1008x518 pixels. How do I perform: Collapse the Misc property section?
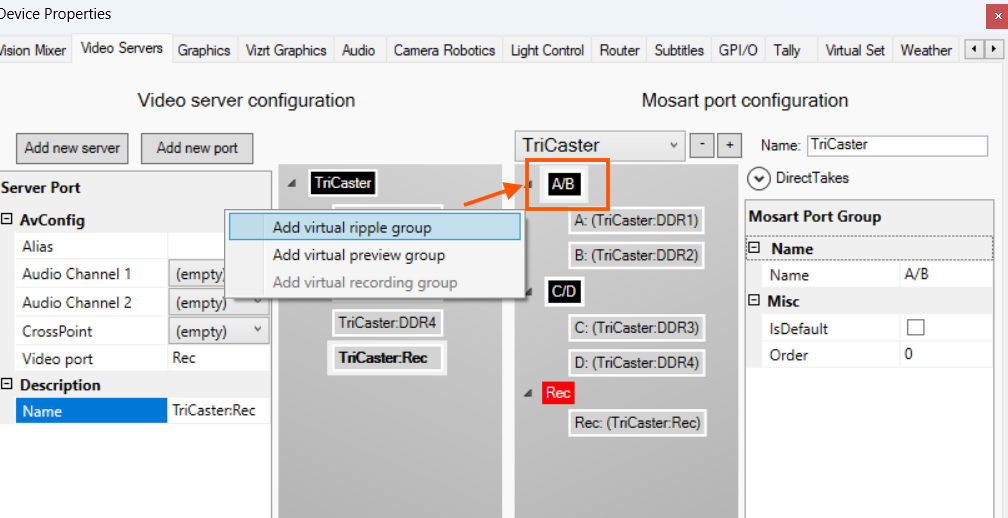click(x=755, y=301)
